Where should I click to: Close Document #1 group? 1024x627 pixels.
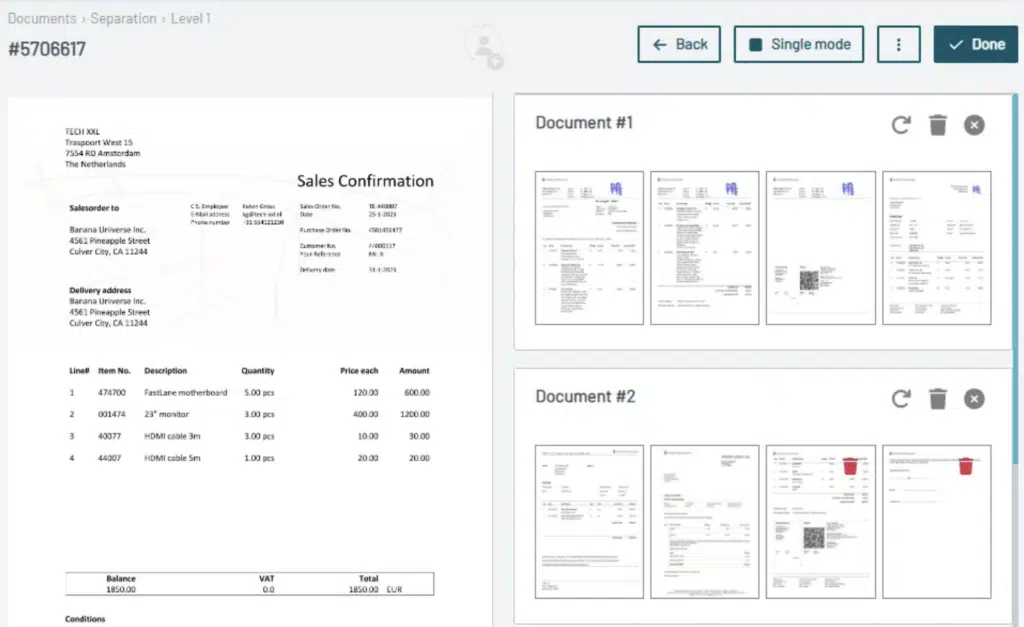[x=974, y=125]
